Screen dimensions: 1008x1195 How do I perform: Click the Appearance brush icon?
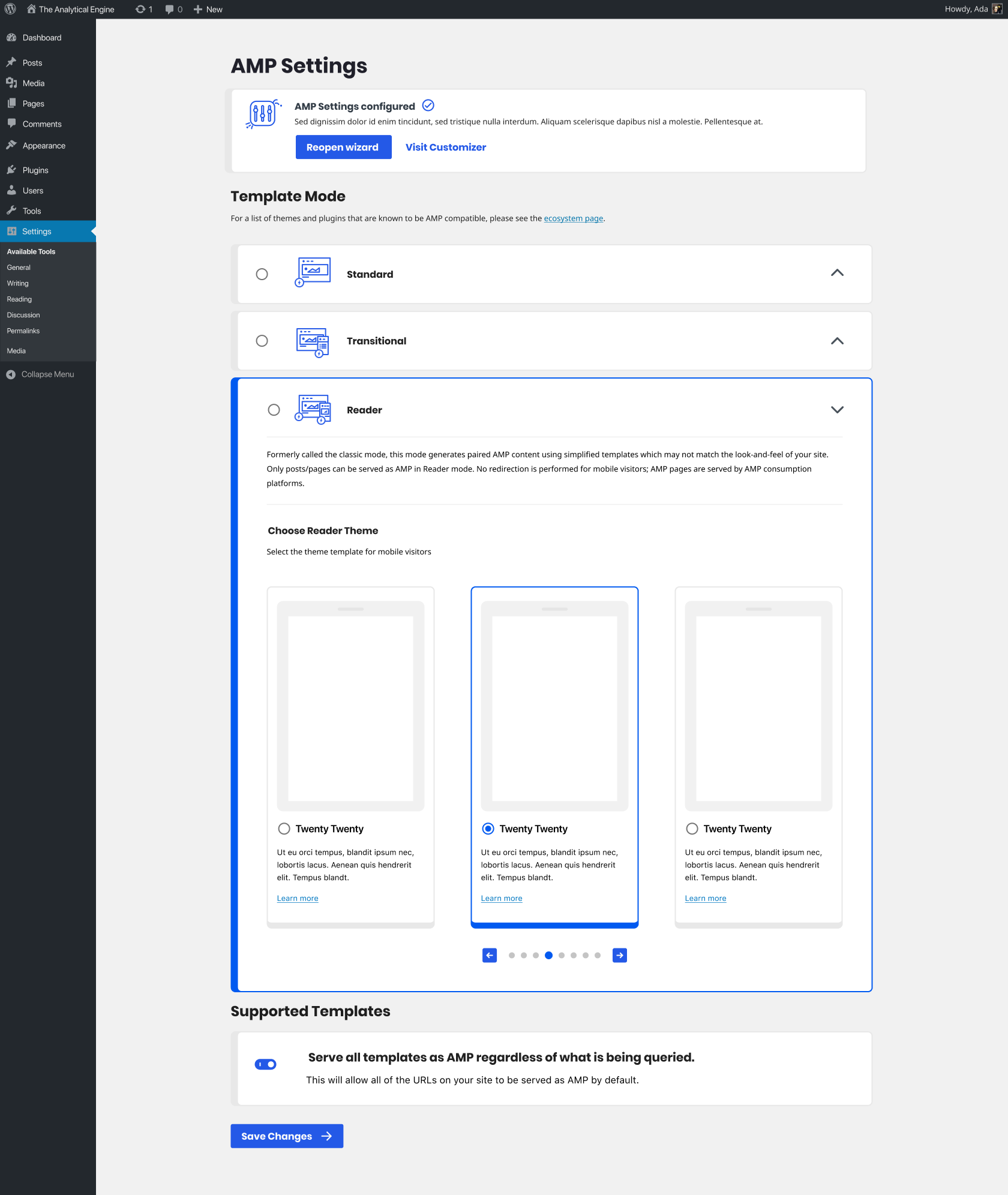pos(11,145)
